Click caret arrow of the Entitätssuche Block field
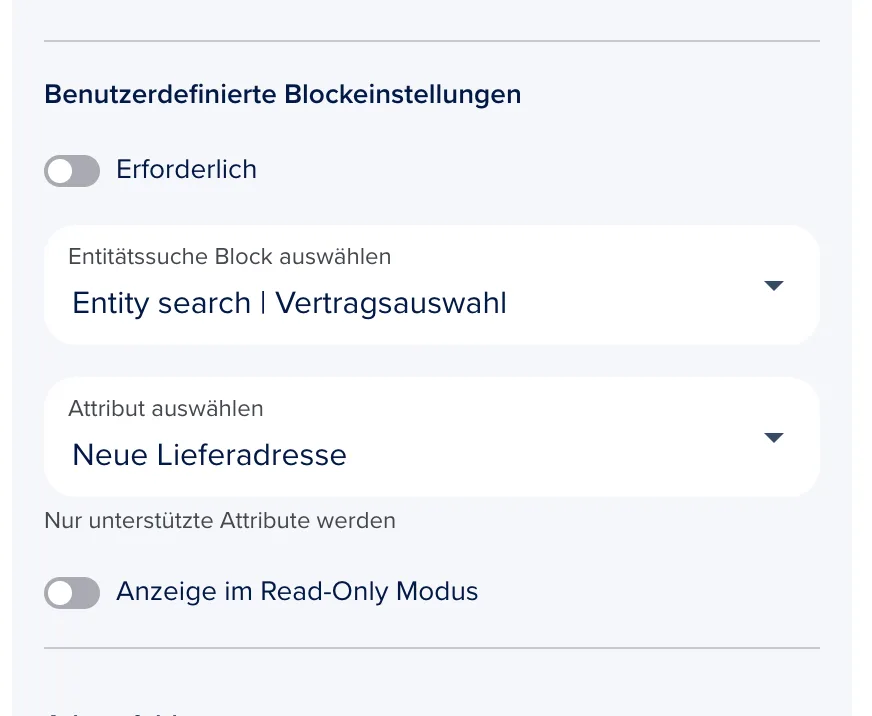872x716 pixels. (x=774, y=285)
